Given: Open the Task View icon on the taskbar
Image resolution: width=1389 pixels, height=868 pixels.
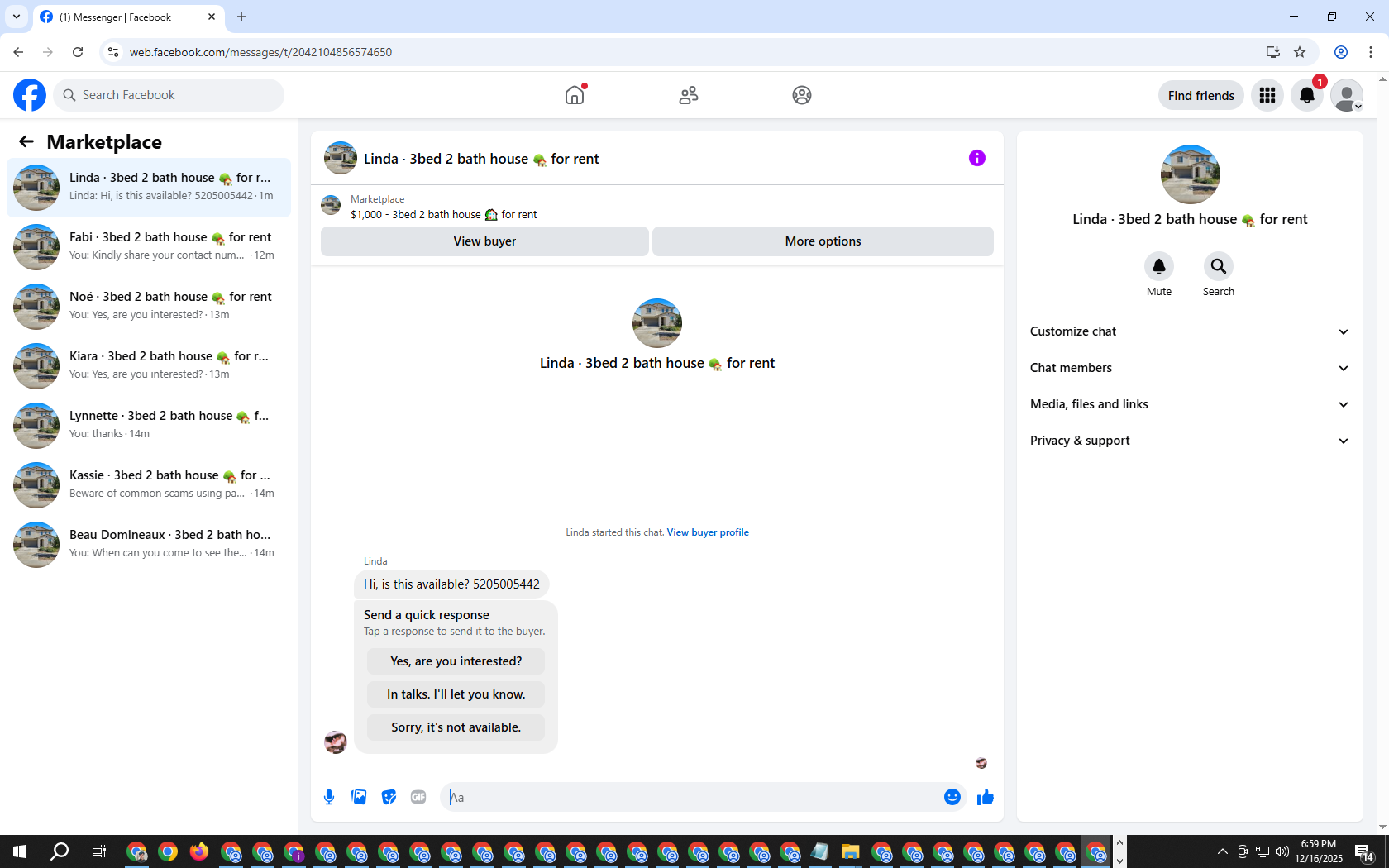Looking at the screenshot, I should [x=99, y=851].
